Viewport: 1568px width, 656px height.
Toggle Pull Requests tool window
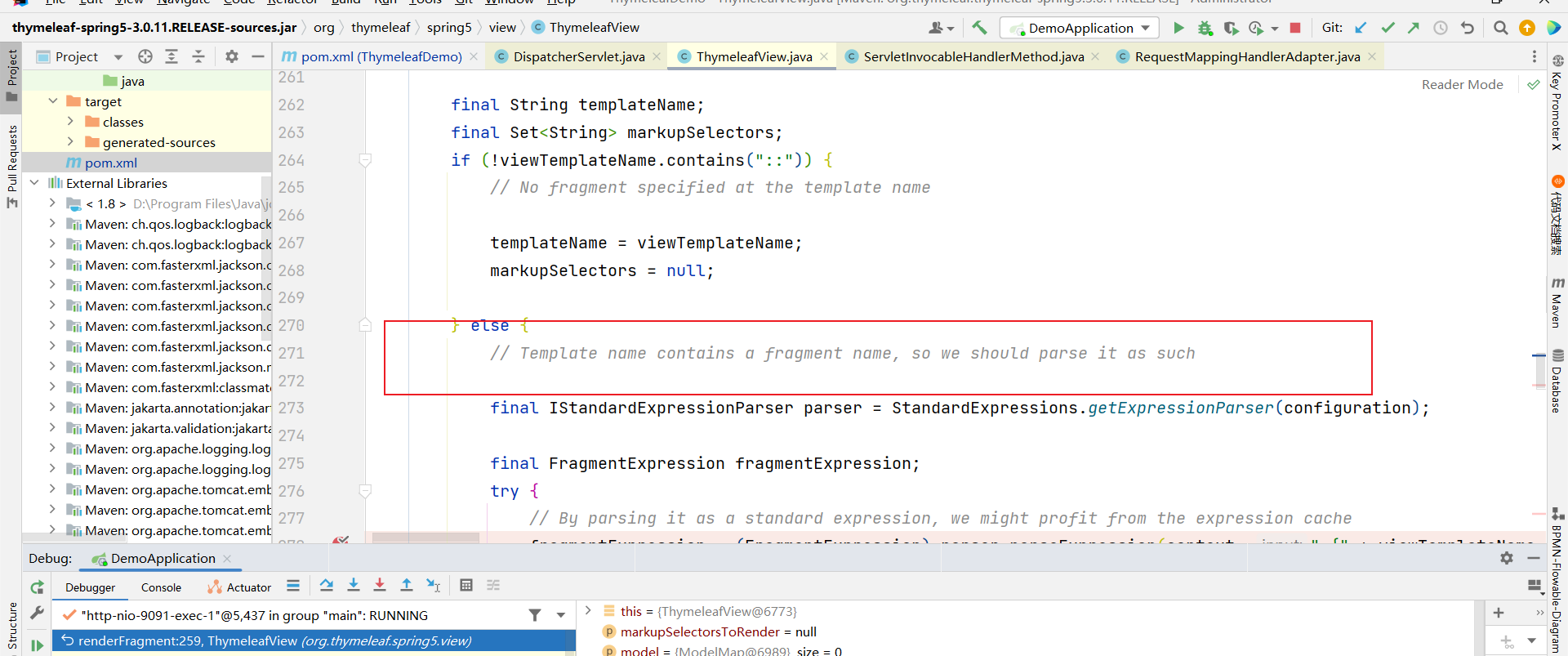11,167
